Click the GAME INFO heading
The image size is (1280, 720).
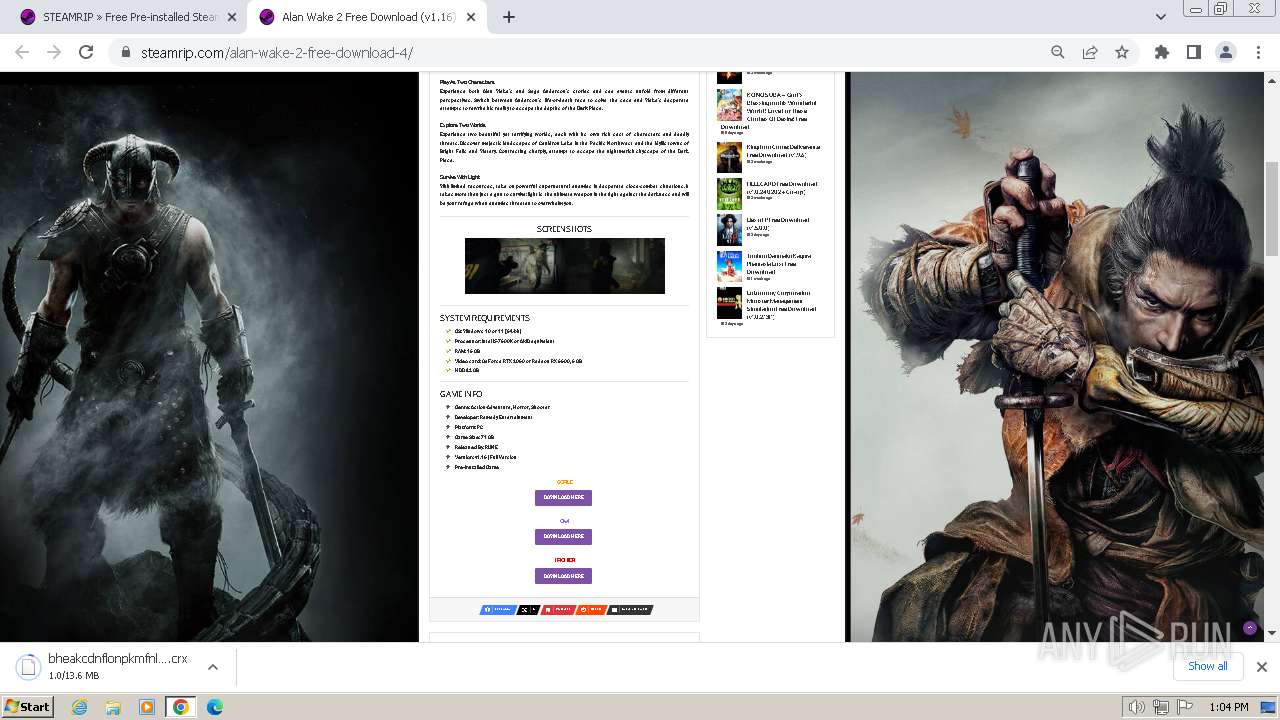(461, 394)
